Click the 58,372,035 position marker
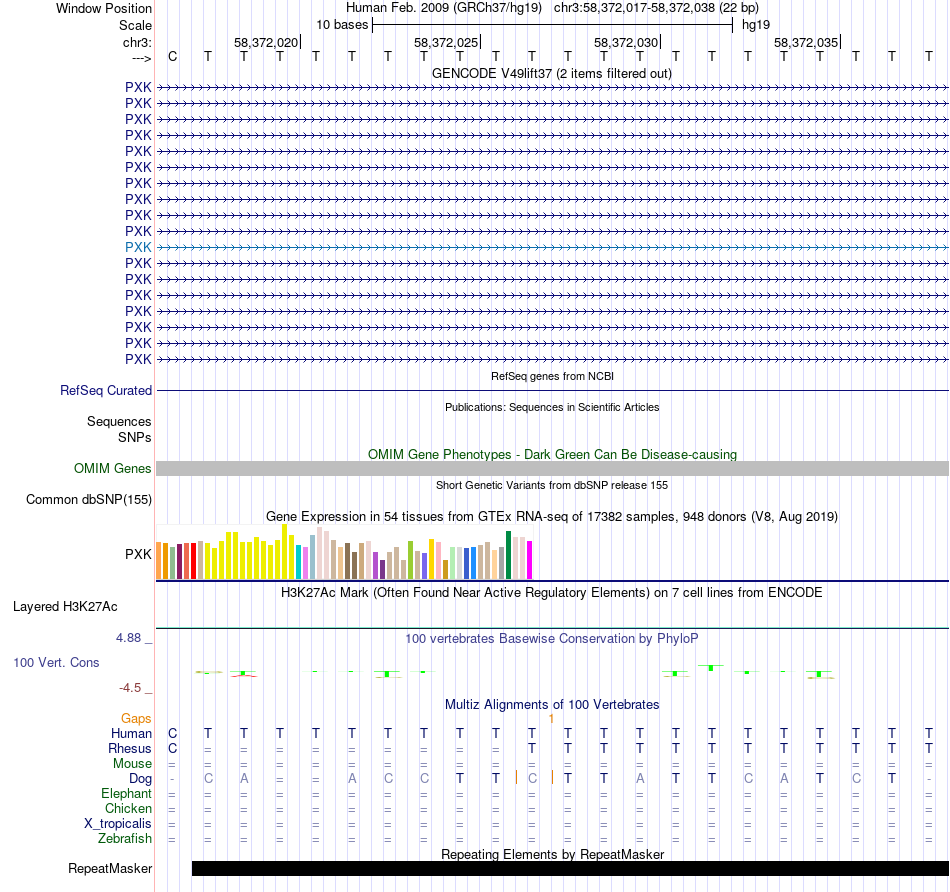 pos(806,42)
